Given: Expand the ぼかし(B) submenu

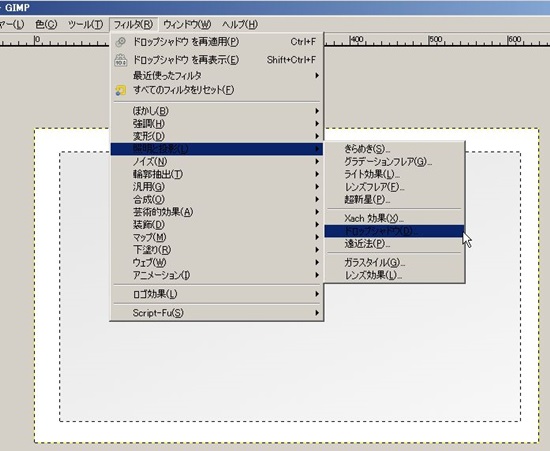Looking at the screenshot, I should (216, 111).
